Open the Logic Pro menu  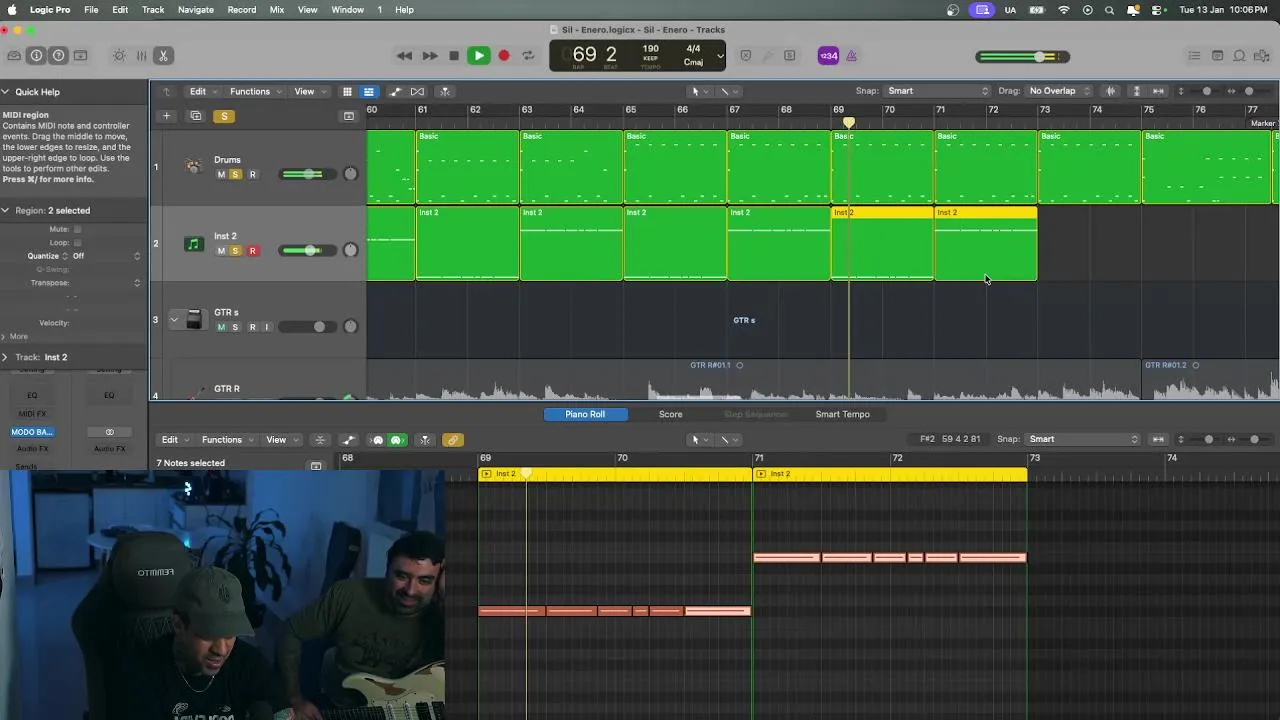(x=50, y=9)
